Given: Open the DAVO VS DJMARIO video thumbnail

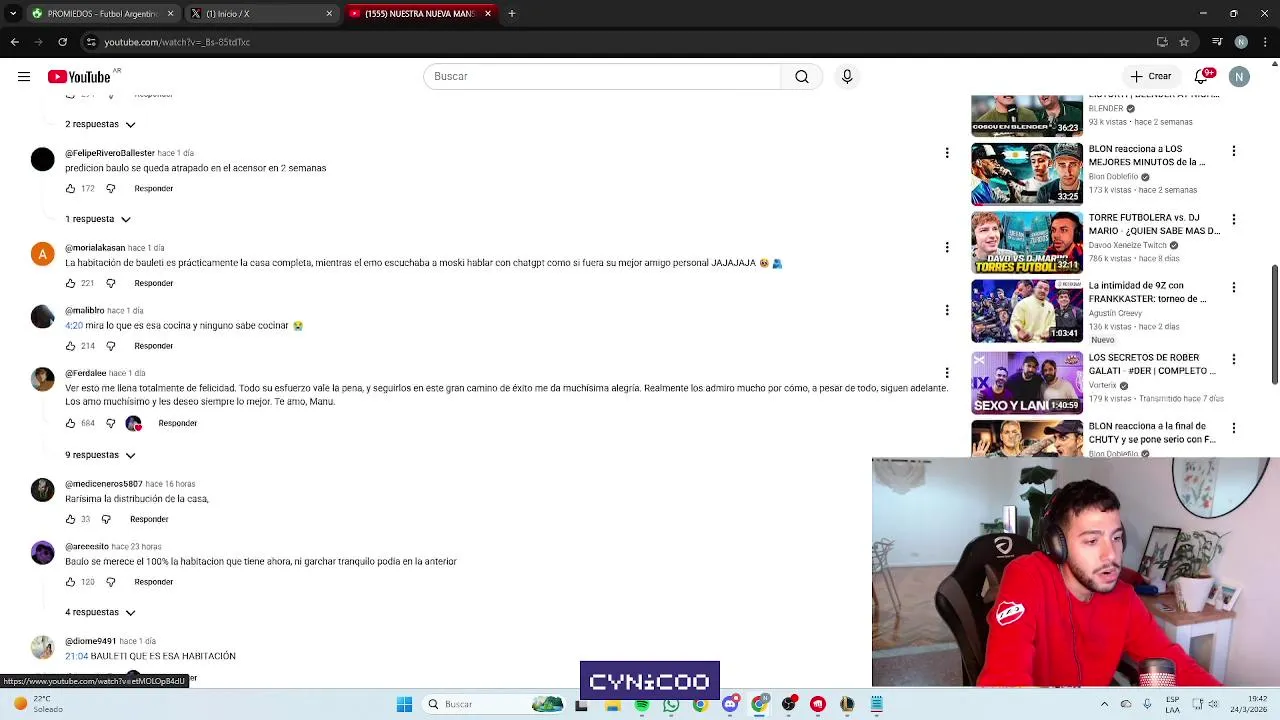Looking at the screenshot, I should click(x=1027, y=242).
